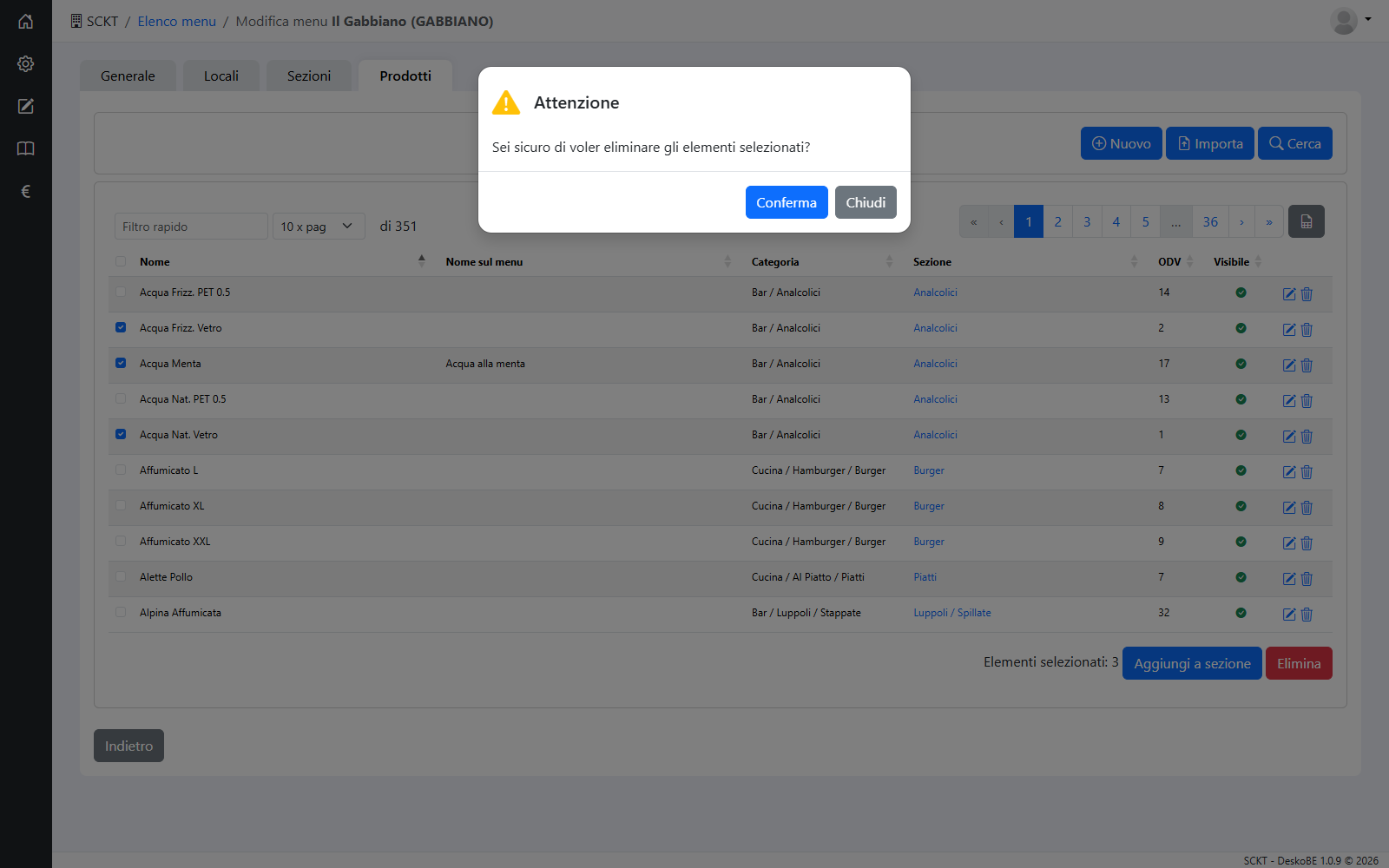Select the Prodotti tab
The image size is (1389, 868).
(405, 76)
